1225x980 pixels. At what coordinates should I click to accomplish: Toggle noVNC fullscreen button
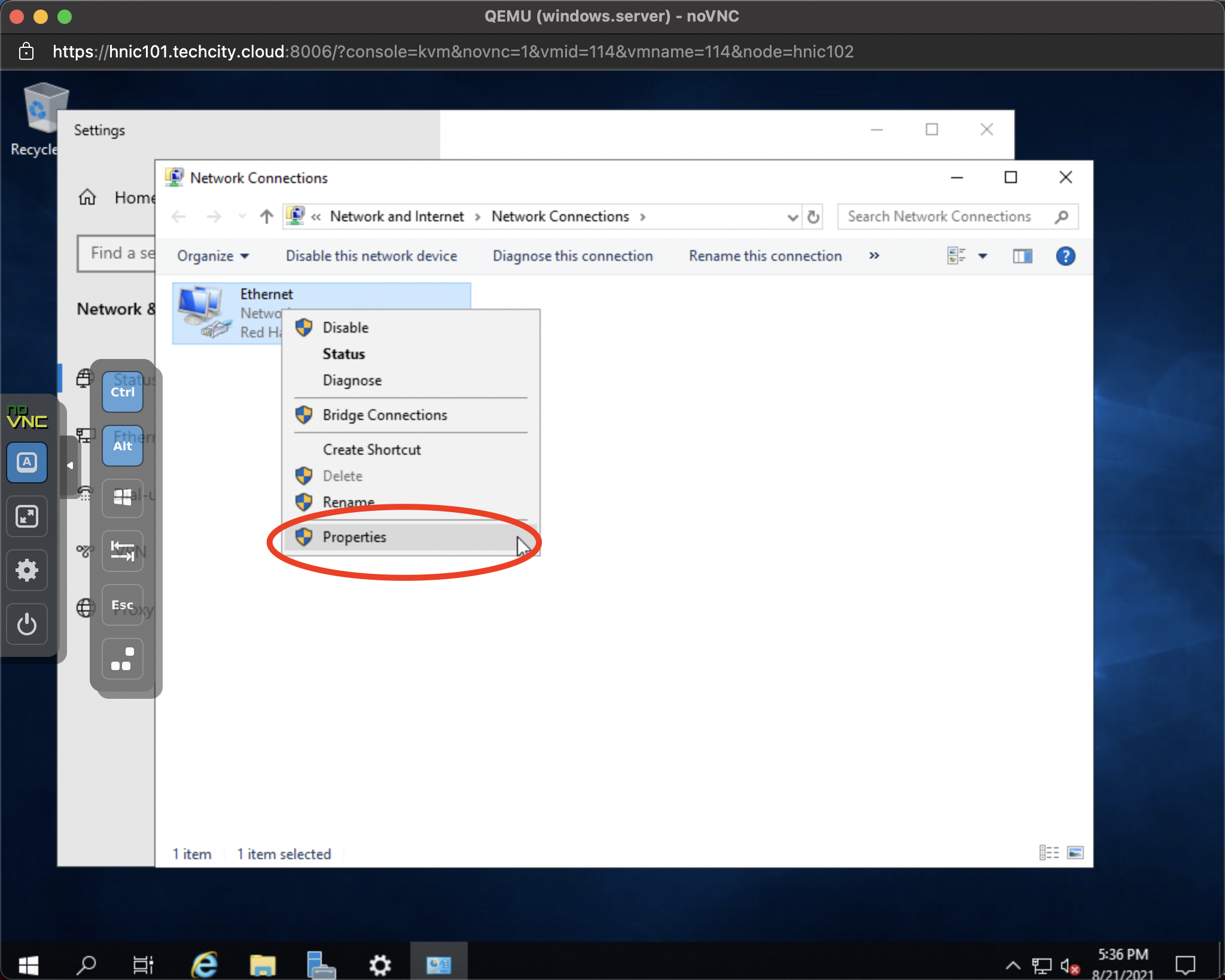[27, 516]
